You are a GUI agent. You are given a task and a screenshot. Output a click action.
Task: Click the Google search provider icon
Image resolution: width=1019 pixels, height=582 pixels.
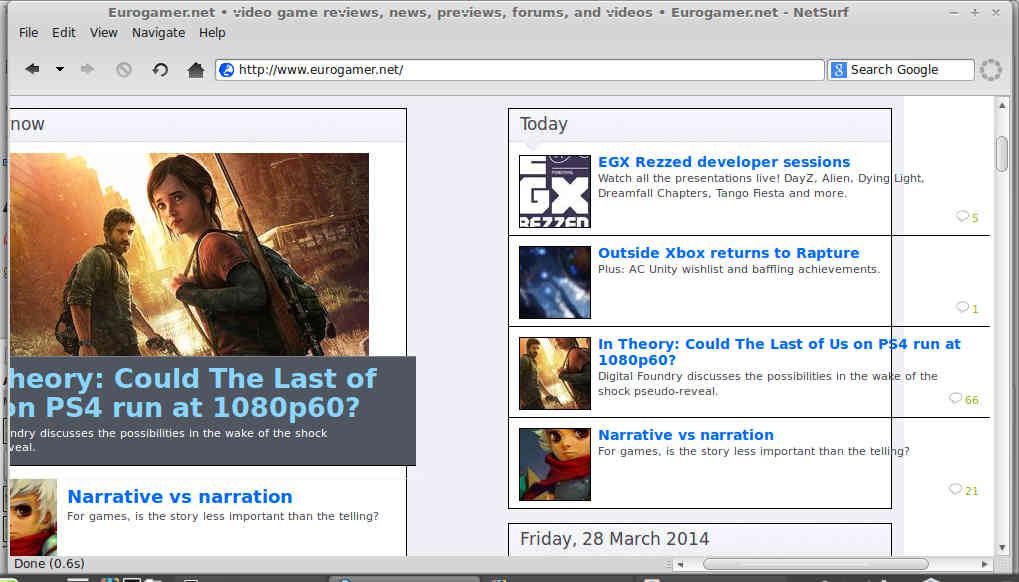point(839,70)
